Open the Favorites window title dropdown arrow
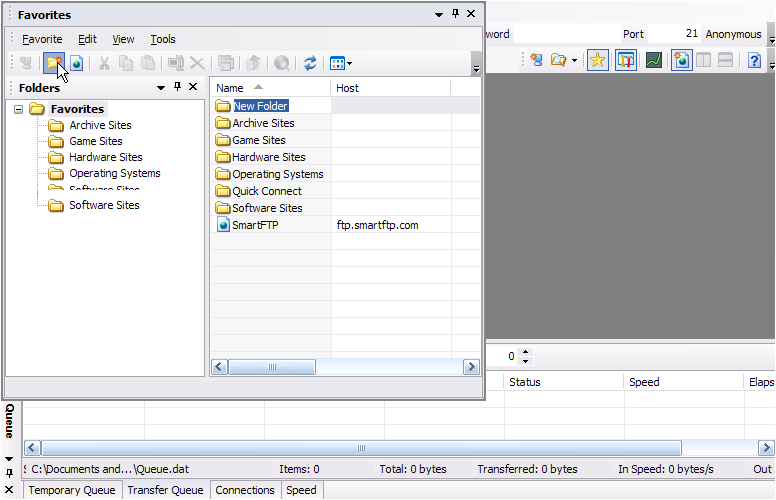The width and height of the screenshot is (776, 500). (438, 14)
